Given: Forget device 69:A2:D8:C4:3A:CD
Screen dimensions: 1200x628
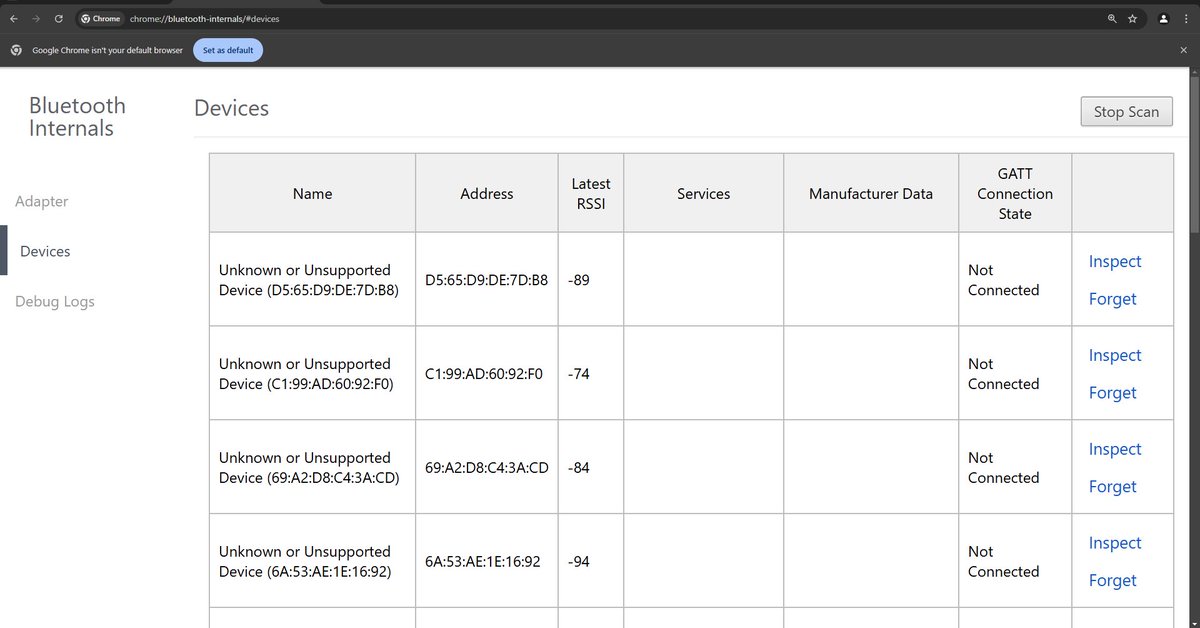Looking at the screenshot, I should [1113, 487].
